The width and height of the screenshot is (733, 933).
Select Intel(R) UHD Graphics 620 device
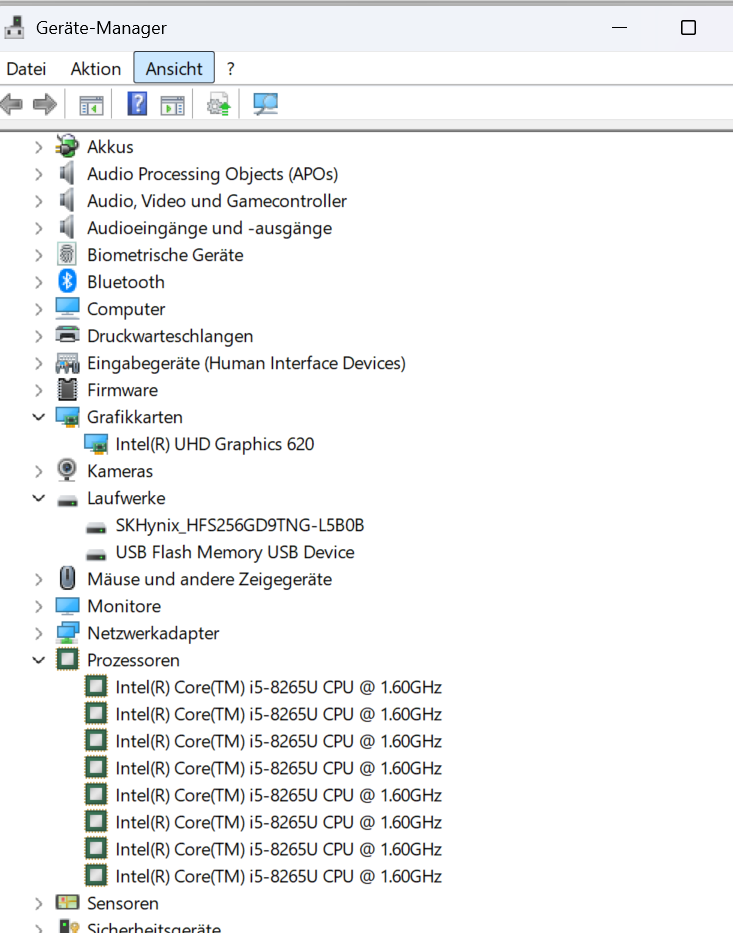tap(214, 444)
